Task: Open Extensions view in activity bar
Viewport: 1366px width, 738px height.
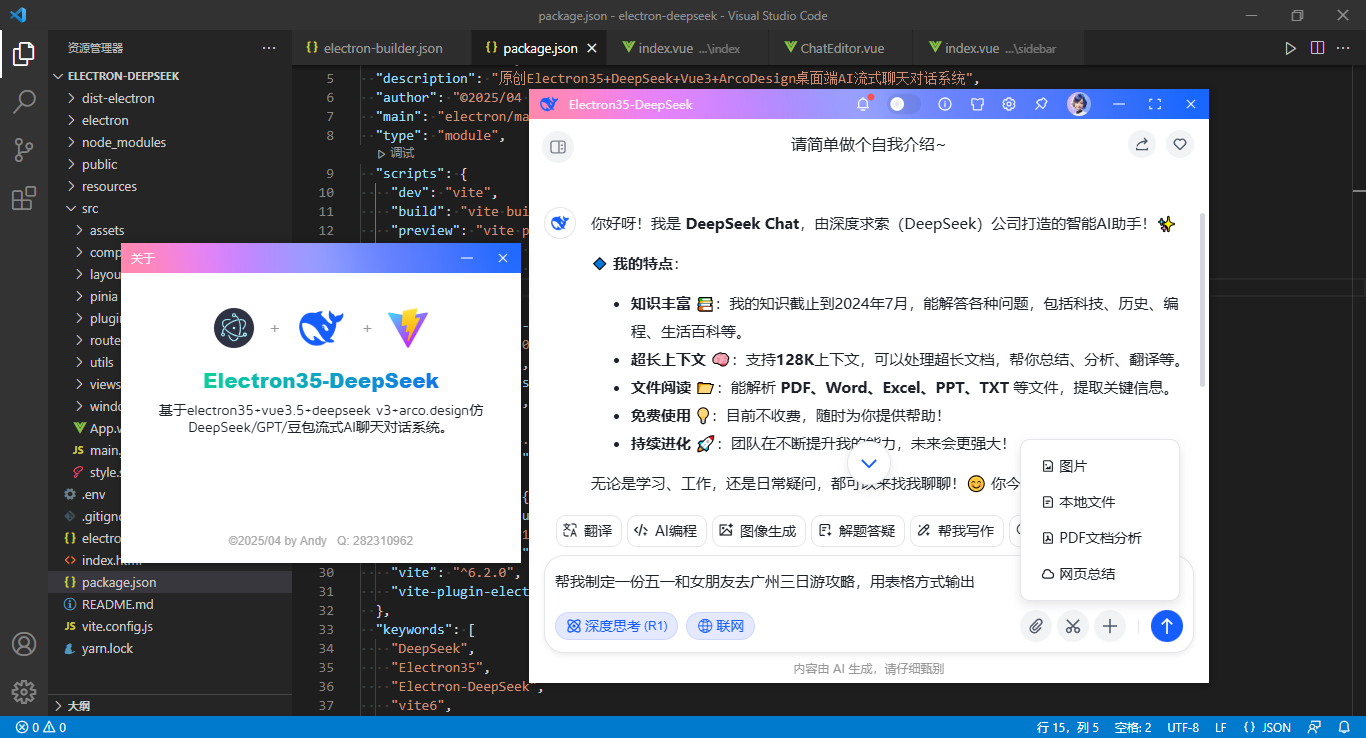Action: [24, 198]
